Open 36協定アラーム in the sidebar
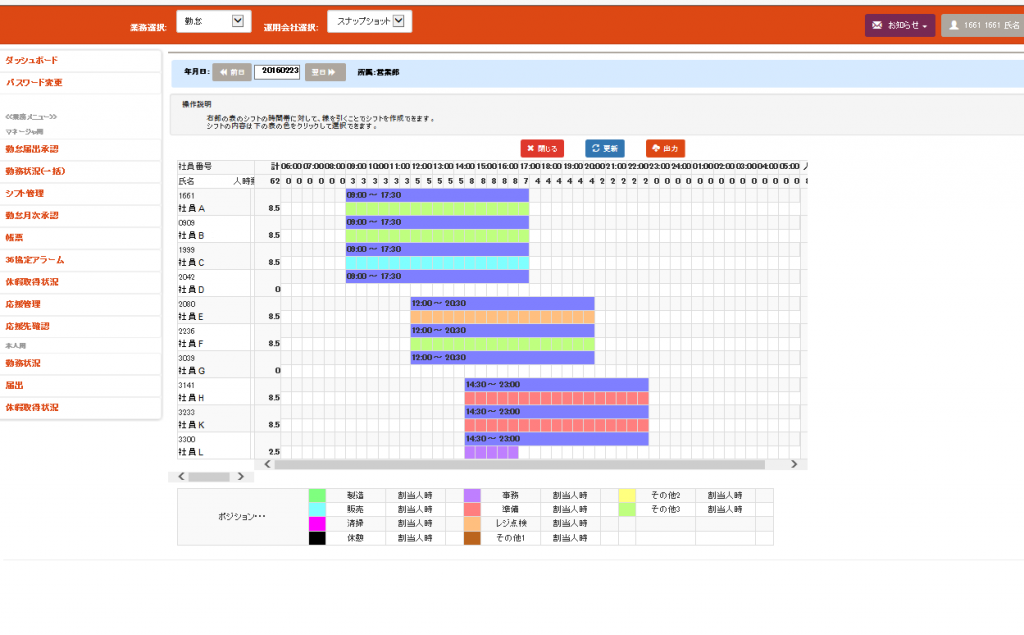The width and height of the screenshot is (1024, 635). pos(35,259)
